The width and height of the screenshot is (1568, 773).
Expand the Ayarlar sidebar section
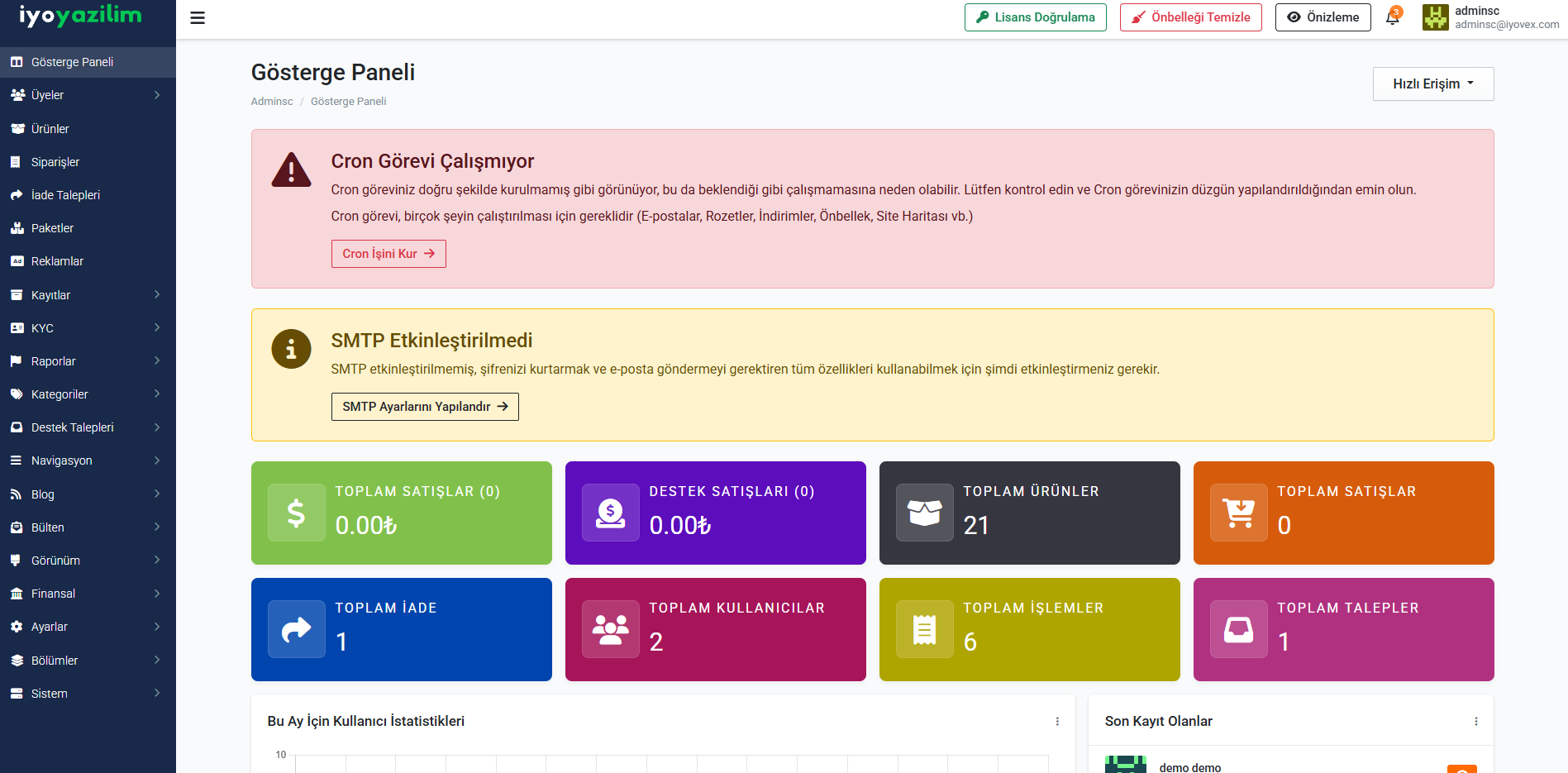click(88, 627)
